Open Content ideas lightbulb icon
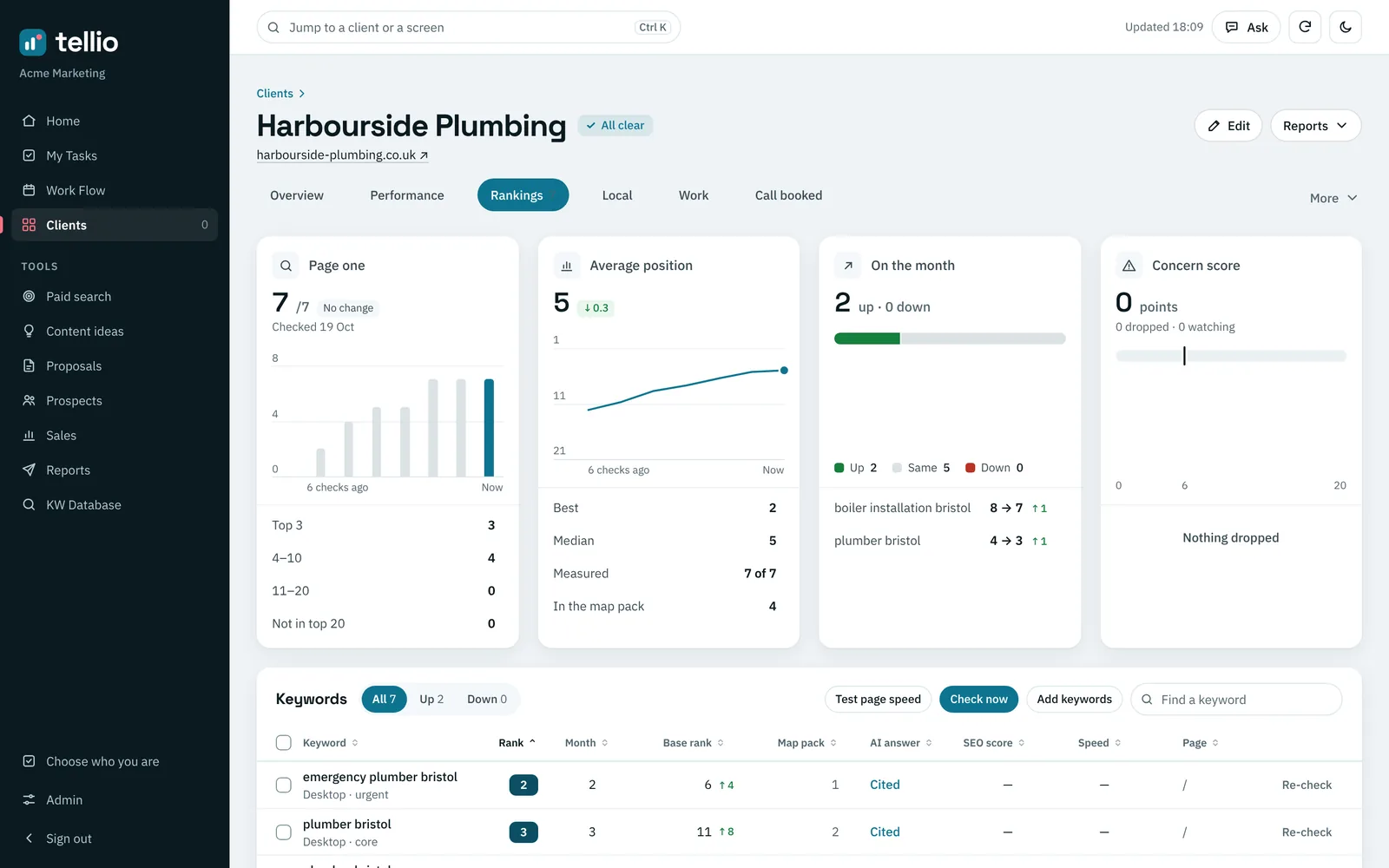Viewport: 1389px width, 868px height. (29, 331)
